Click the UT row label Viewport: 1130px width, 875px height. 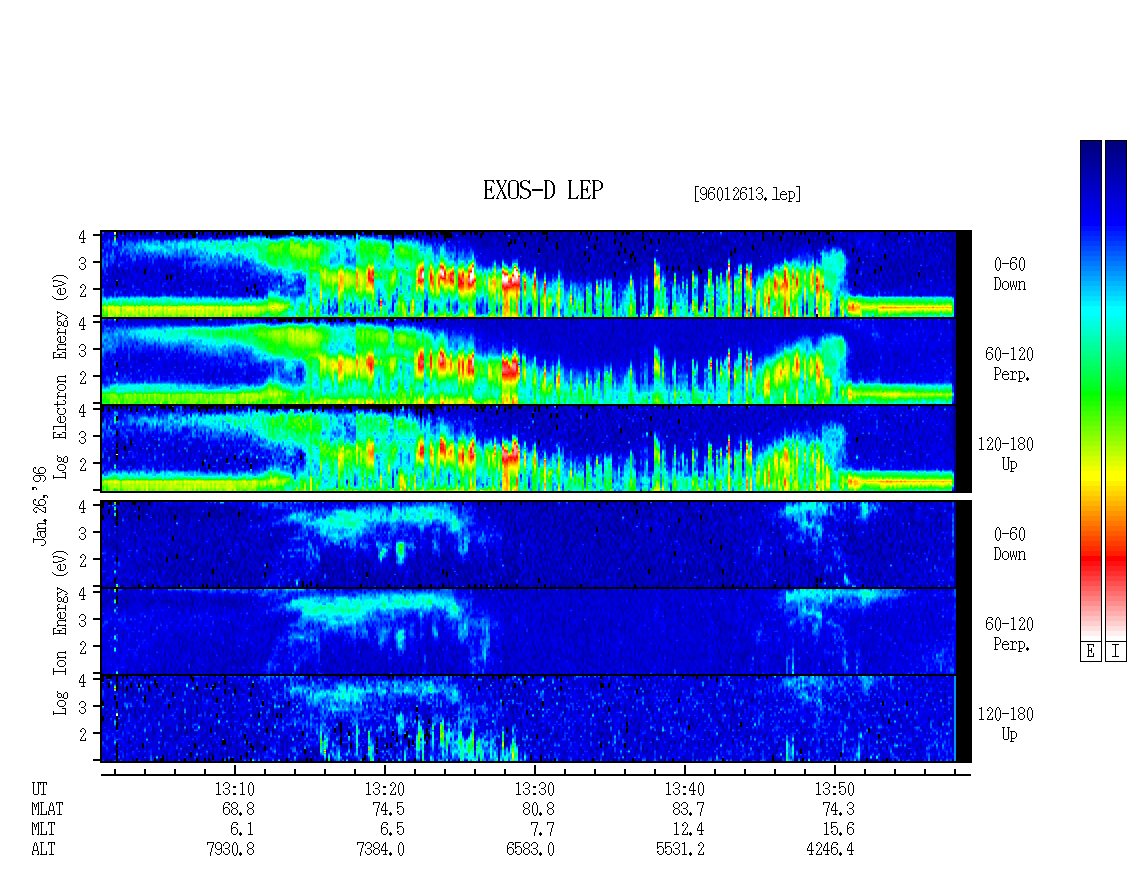[x=39, y=789]
